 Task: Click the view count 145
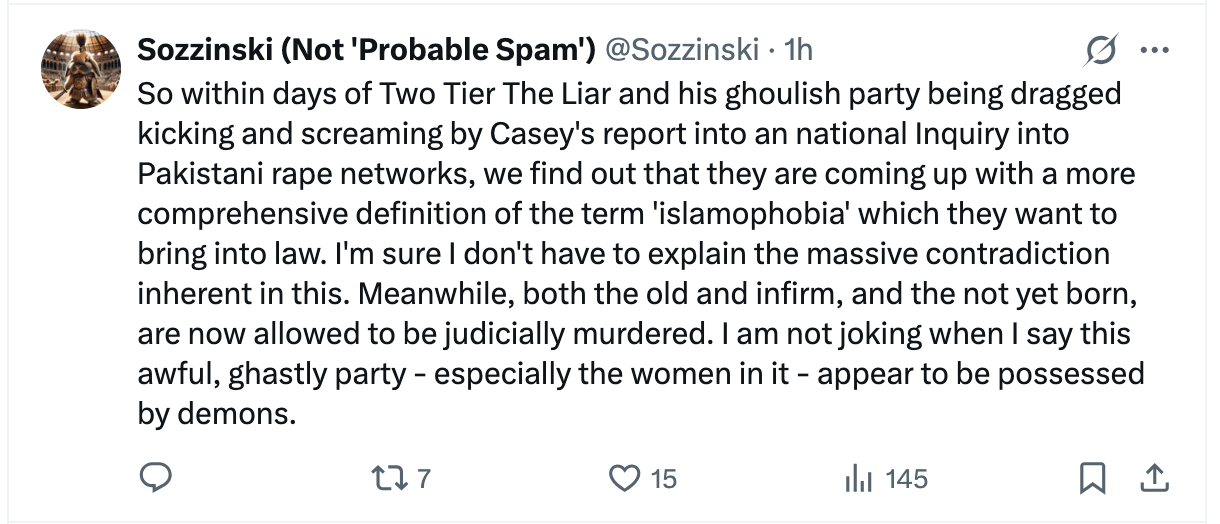[906, 479]
